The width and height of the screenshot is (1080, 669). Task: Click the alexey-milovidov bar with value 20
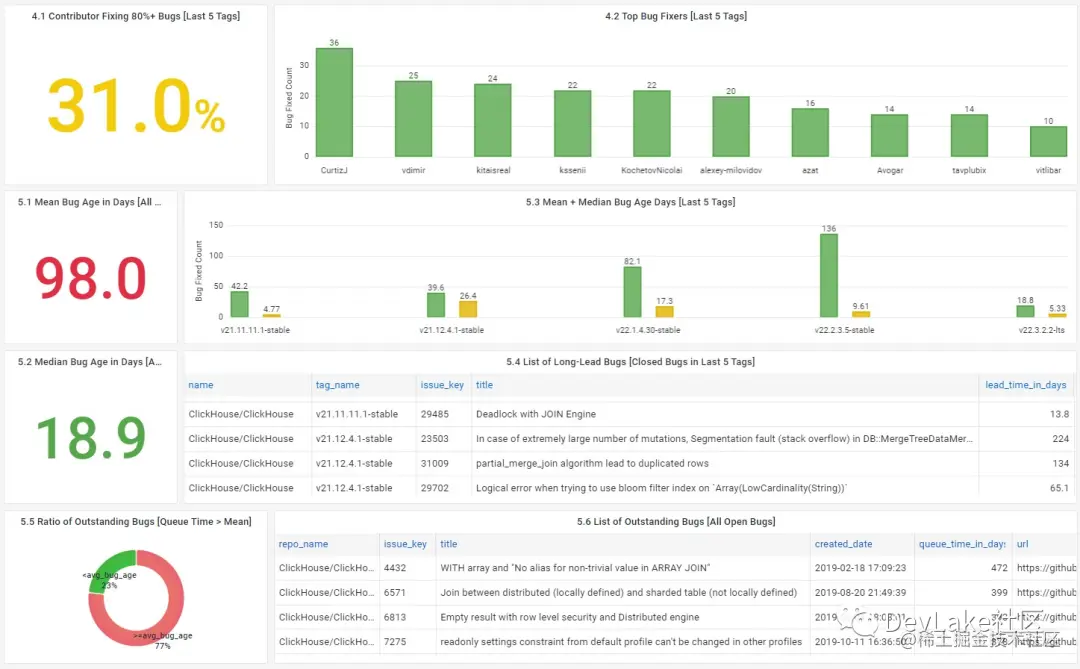tap(731, 126)
